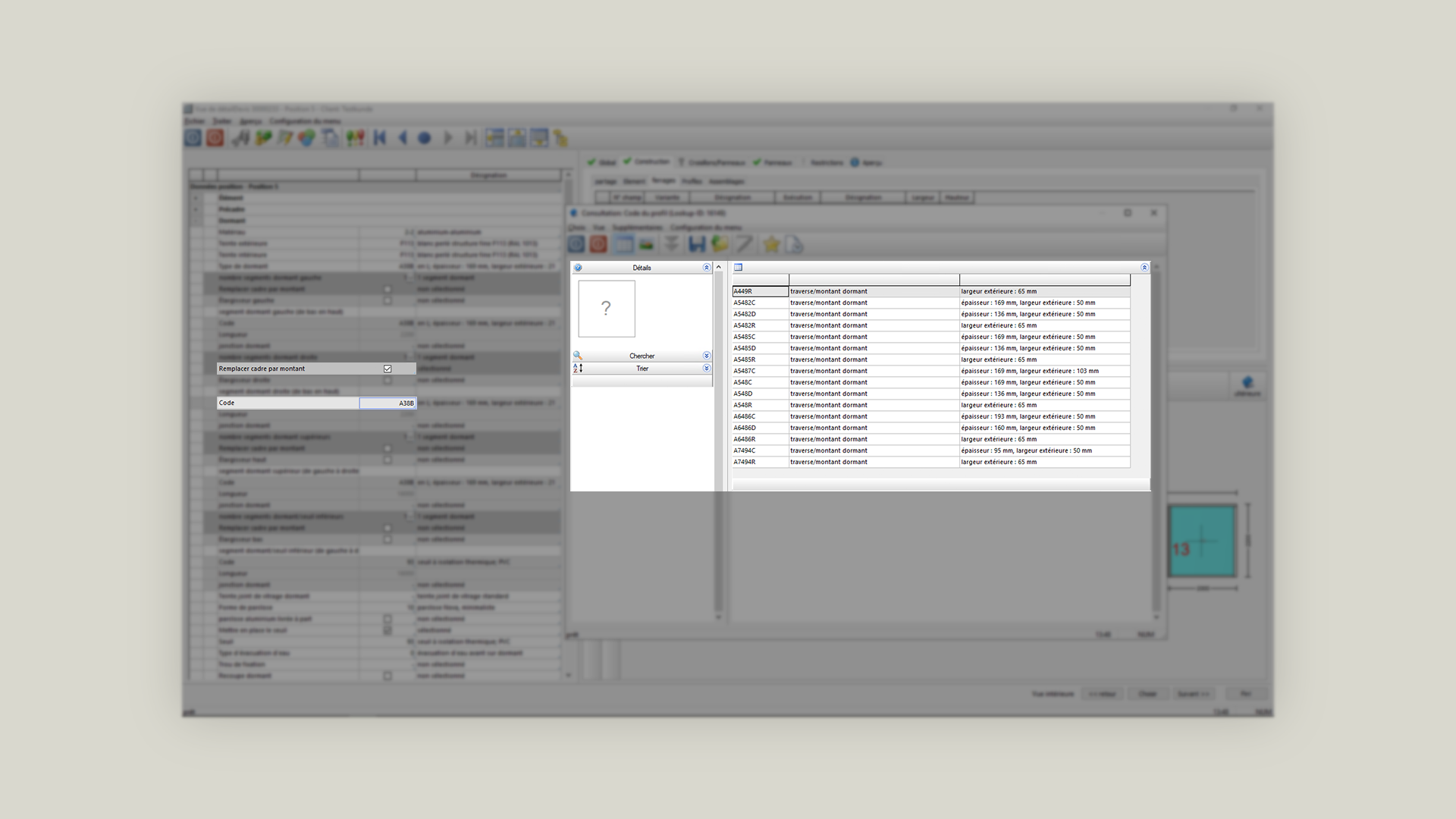The width and height of the screenshot is (1456, 819).
Task: Click the 'épaisseur : 160 mm' description cell
Action: pos(1044,428)
